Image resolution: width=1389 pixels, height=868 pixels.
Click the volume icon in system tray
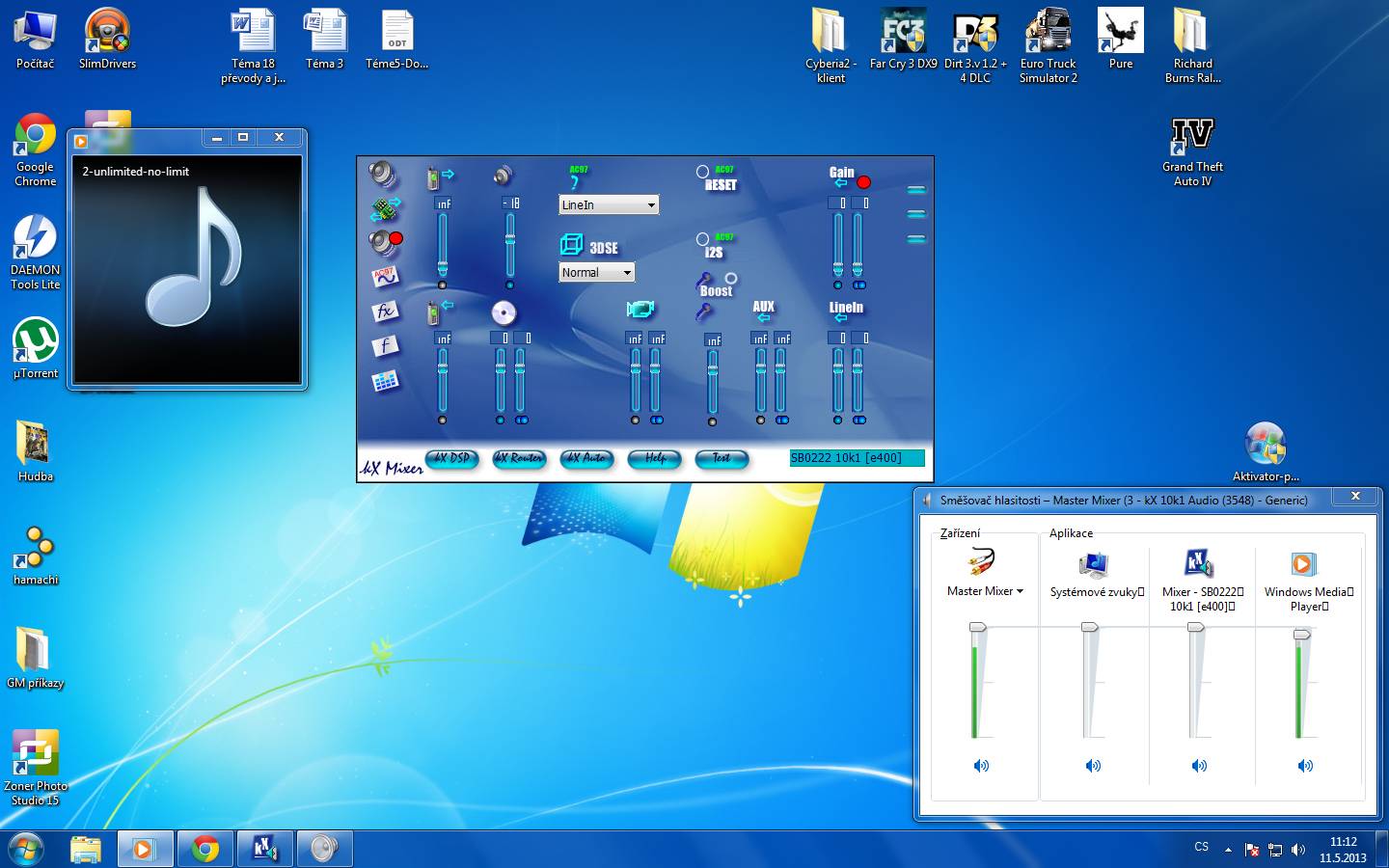(1298, 850)
